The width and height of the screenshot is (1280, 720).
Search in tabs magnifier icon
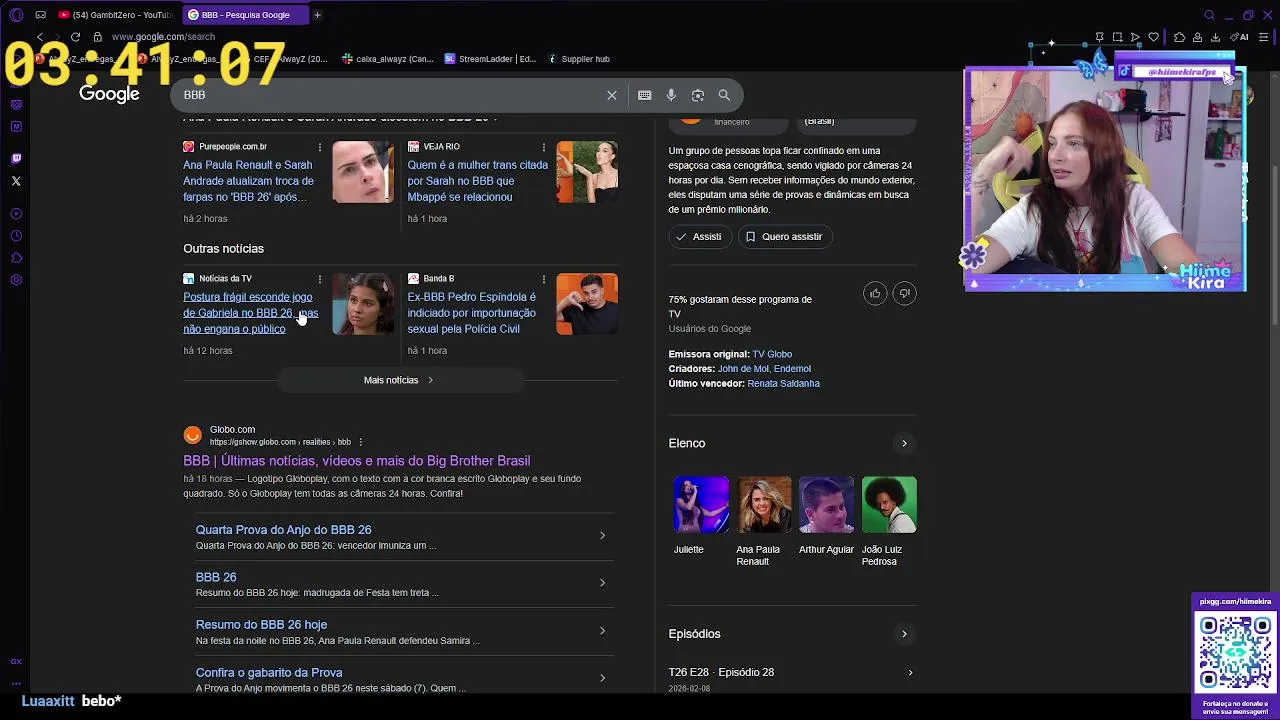coord(1209,15)
